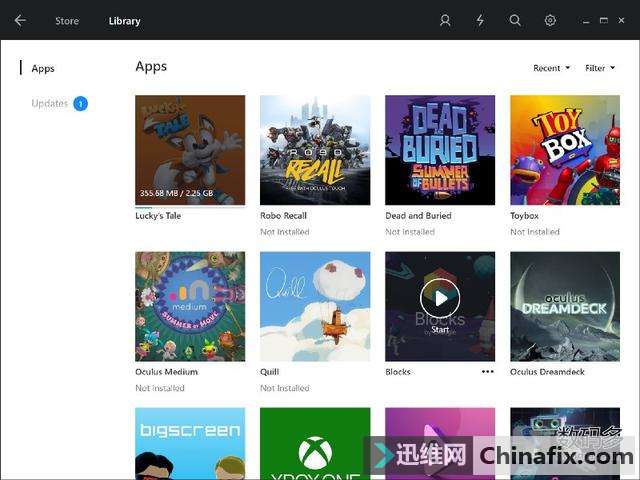The height and width of the screenshot is (480, 640).
Task: Open the settings gear icon
Action: (x=550, y=20)
